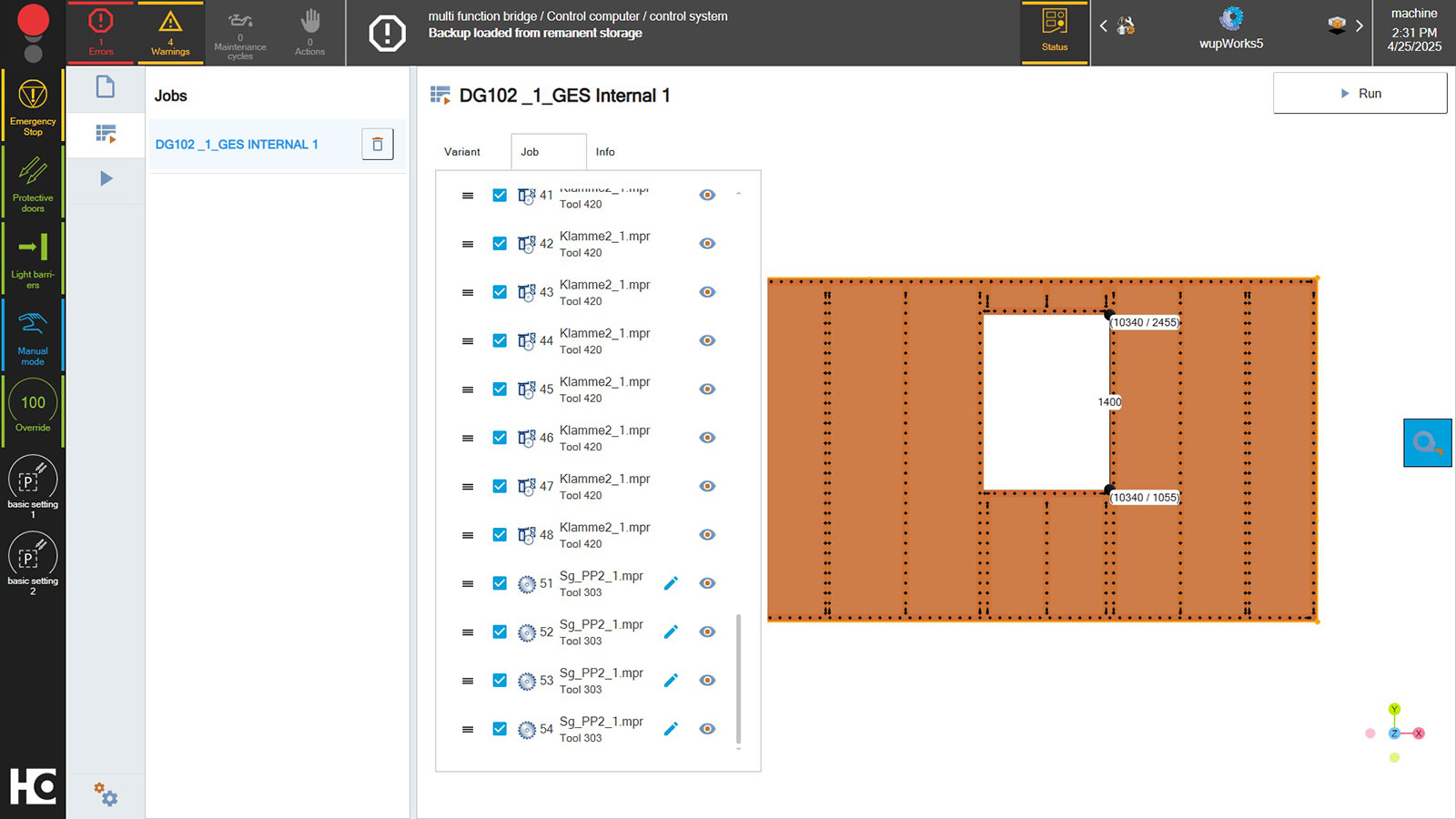1456x819 pixels.
Task: Edit step 54 with the pencil icon
Action: click(x=671, y=729)
